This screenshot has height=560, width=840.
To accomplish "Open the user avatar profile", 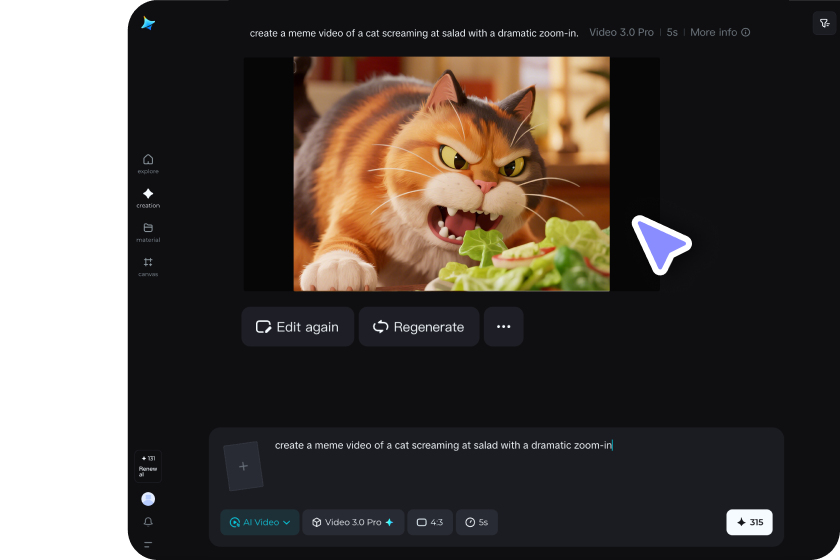I will (x=148, y=499).
